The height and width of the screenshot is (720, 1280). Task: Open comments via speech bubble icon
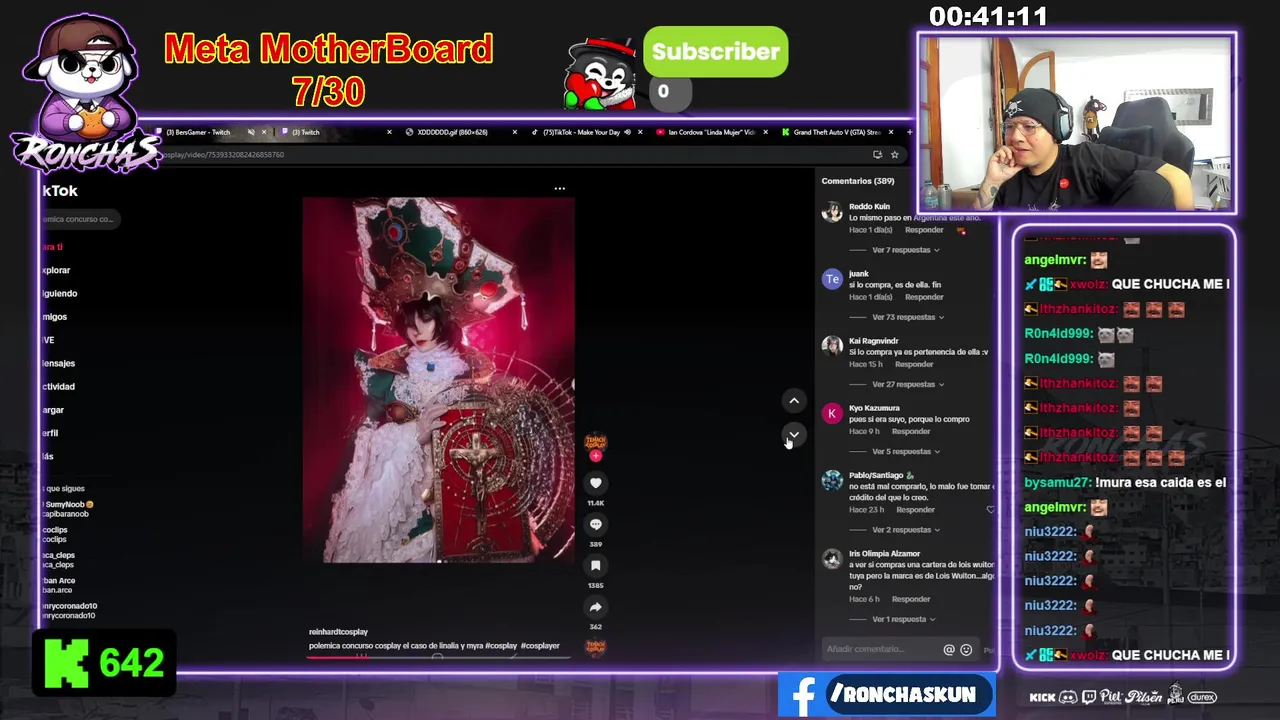coord(595,524)
